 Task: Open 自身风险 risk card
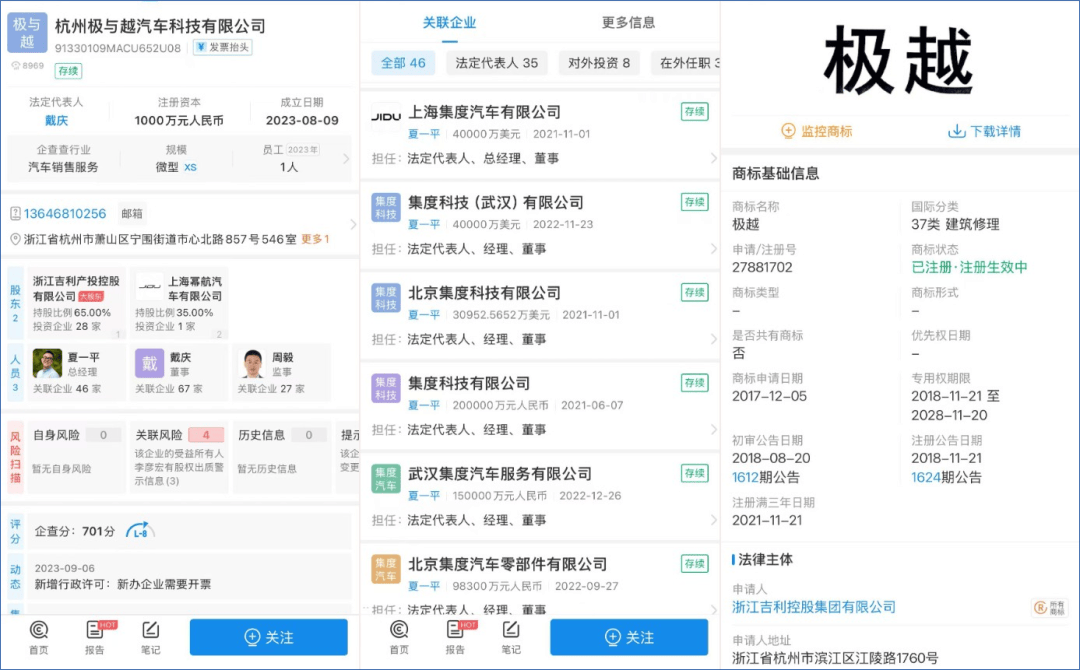(76, 457)
